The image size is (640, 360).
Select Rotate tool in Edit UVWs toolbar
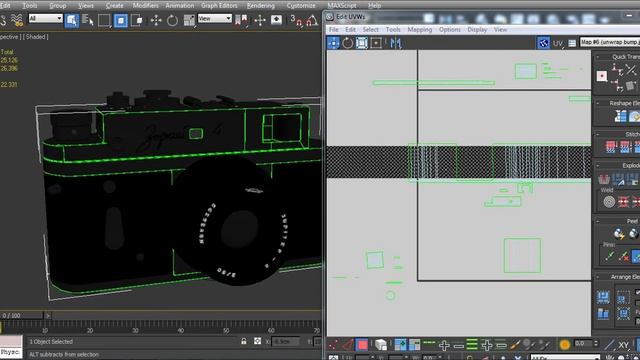pyautogui.click(x=347, y=43)
